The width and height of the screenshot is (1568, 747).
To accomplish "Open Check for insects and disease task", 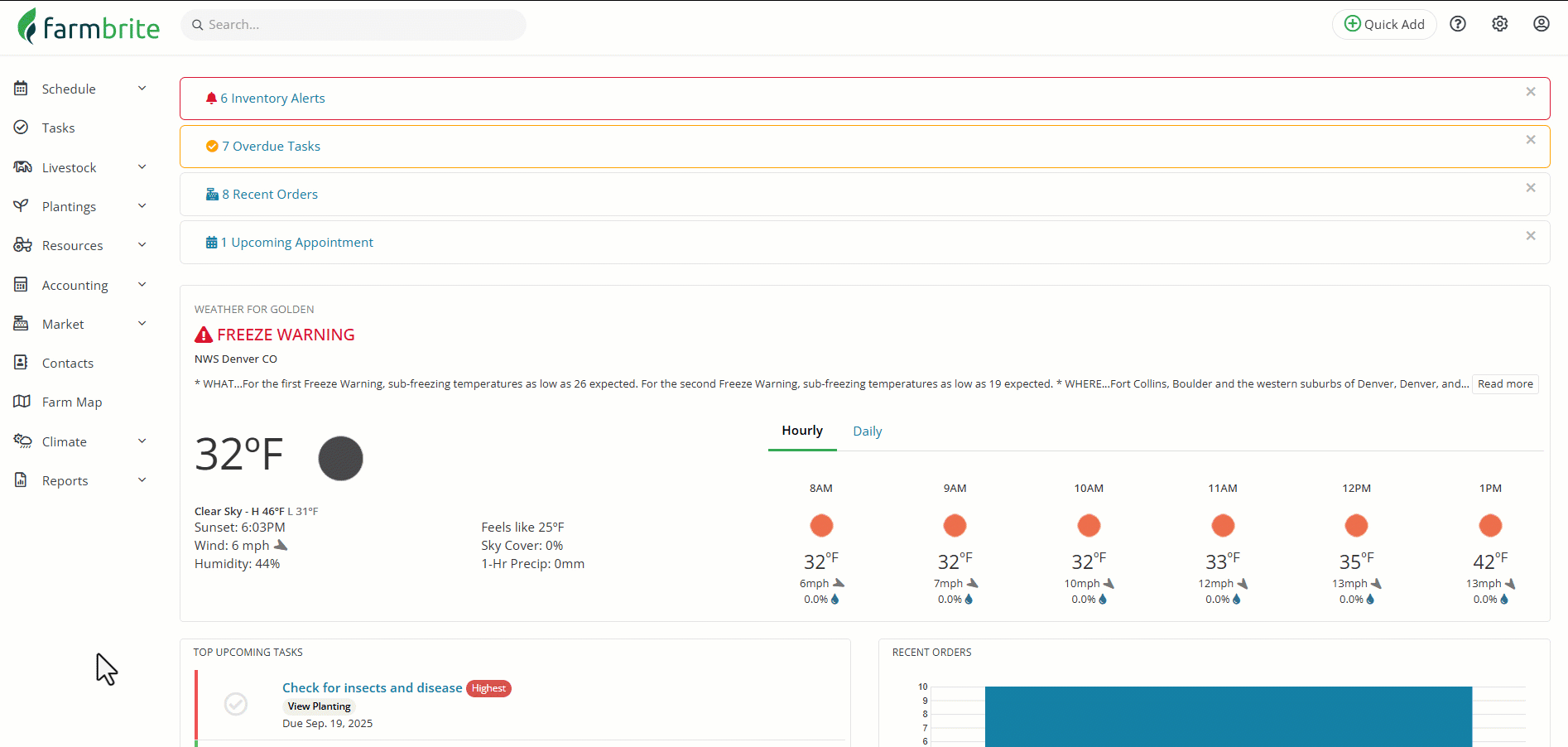I will (373, 687).
